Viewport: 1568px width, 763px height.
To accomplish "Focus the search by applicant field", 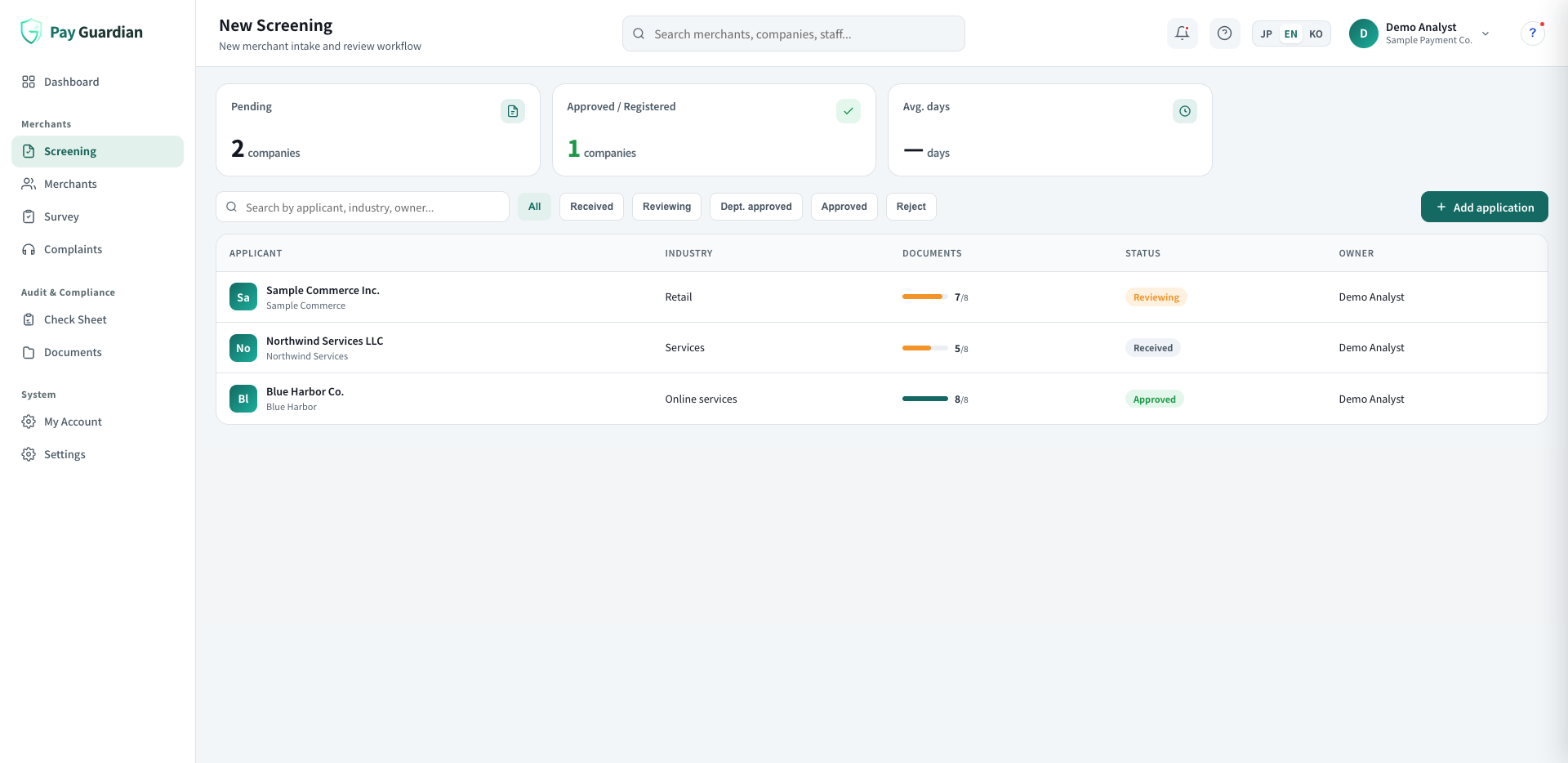I will [363, 207].
